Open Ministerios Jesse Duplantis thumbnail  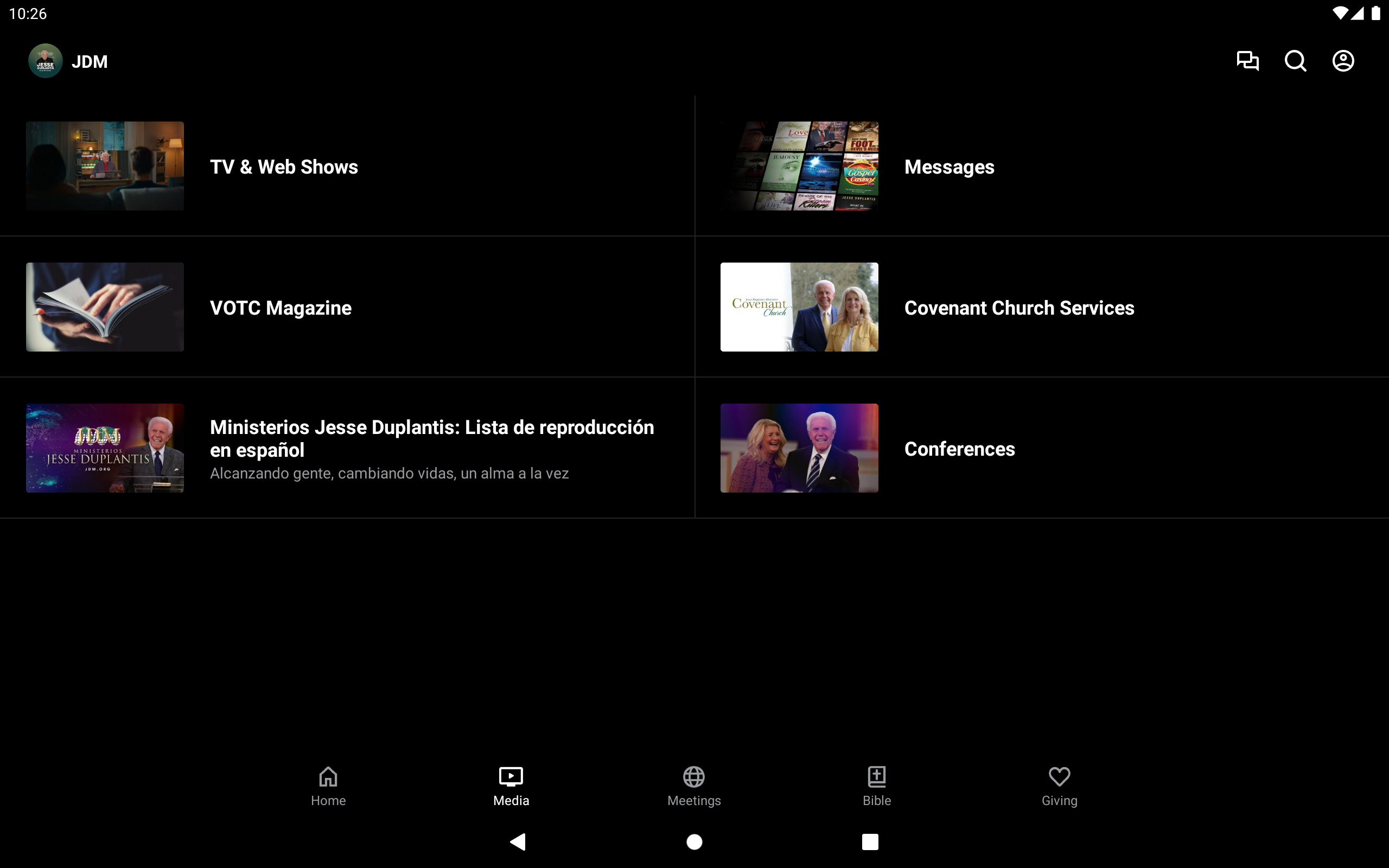pos(105,448)
